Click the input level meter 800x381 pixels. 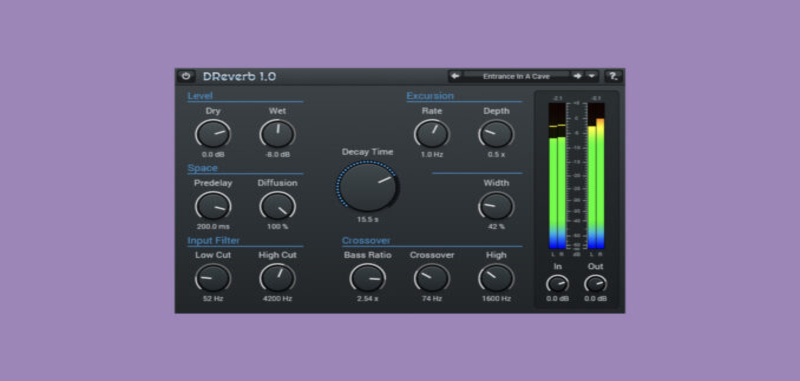tap(557, 175)
